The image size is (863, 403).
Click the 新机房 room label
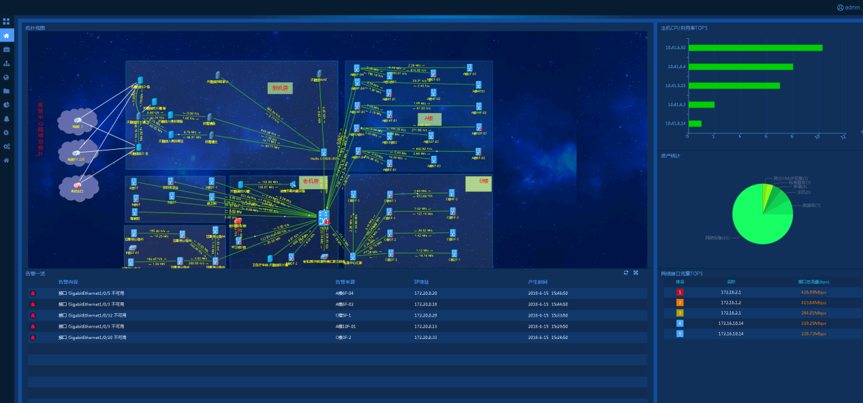(280, 88)
